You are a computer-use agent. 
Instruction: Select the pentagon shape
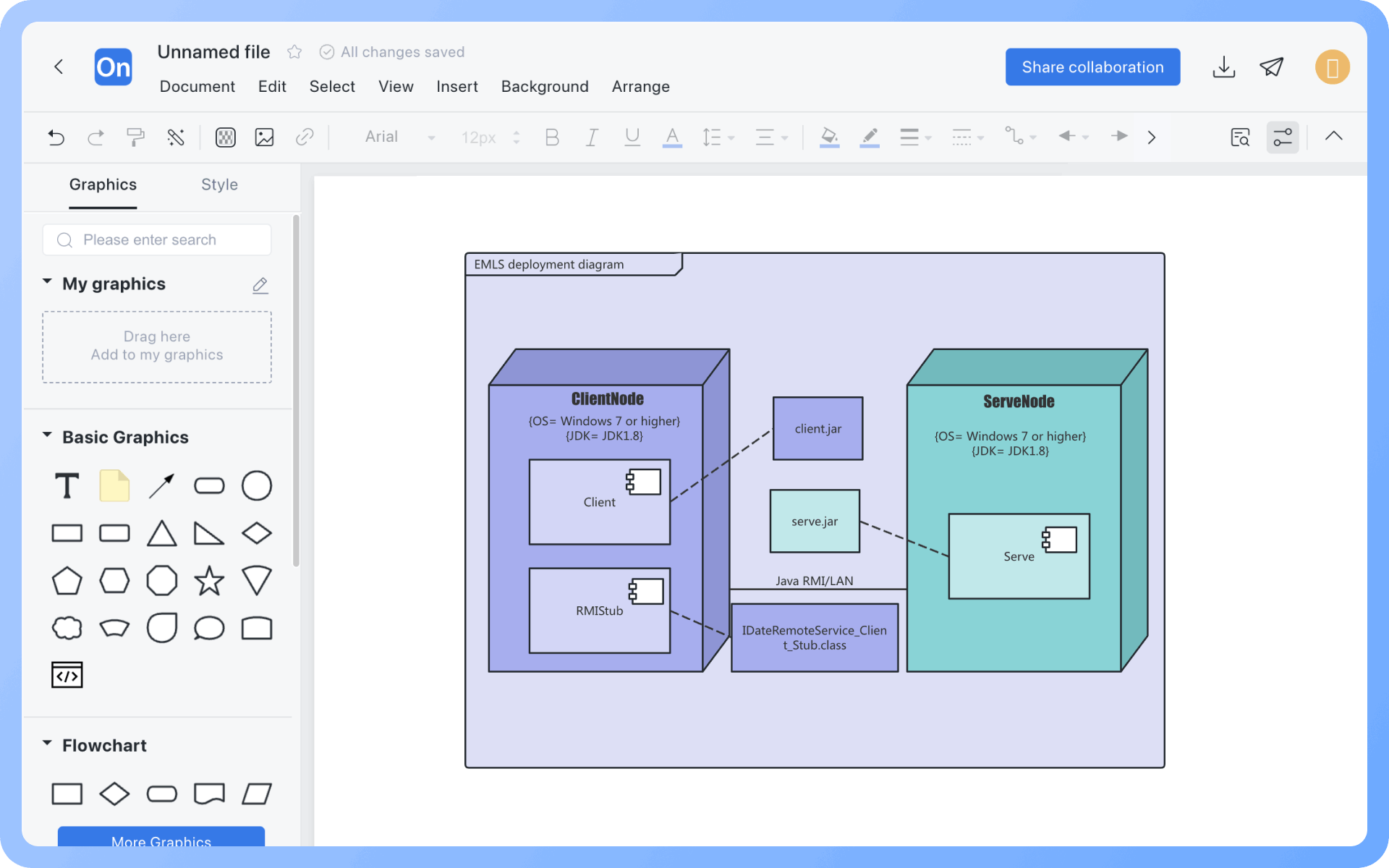tap(67, 581)
